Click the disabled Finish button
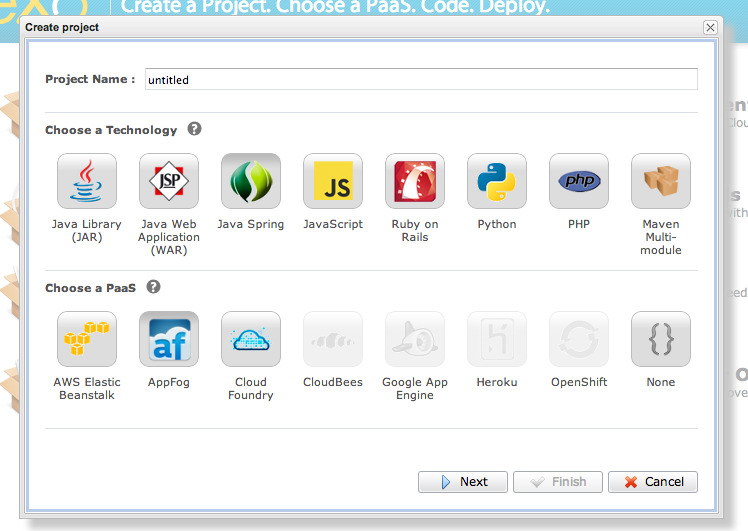 [558, 482]
